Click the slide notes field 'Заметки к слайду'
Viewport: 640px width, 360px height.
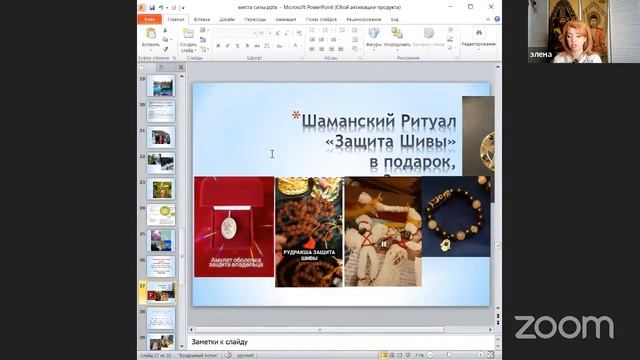click(x=341, y=342)
